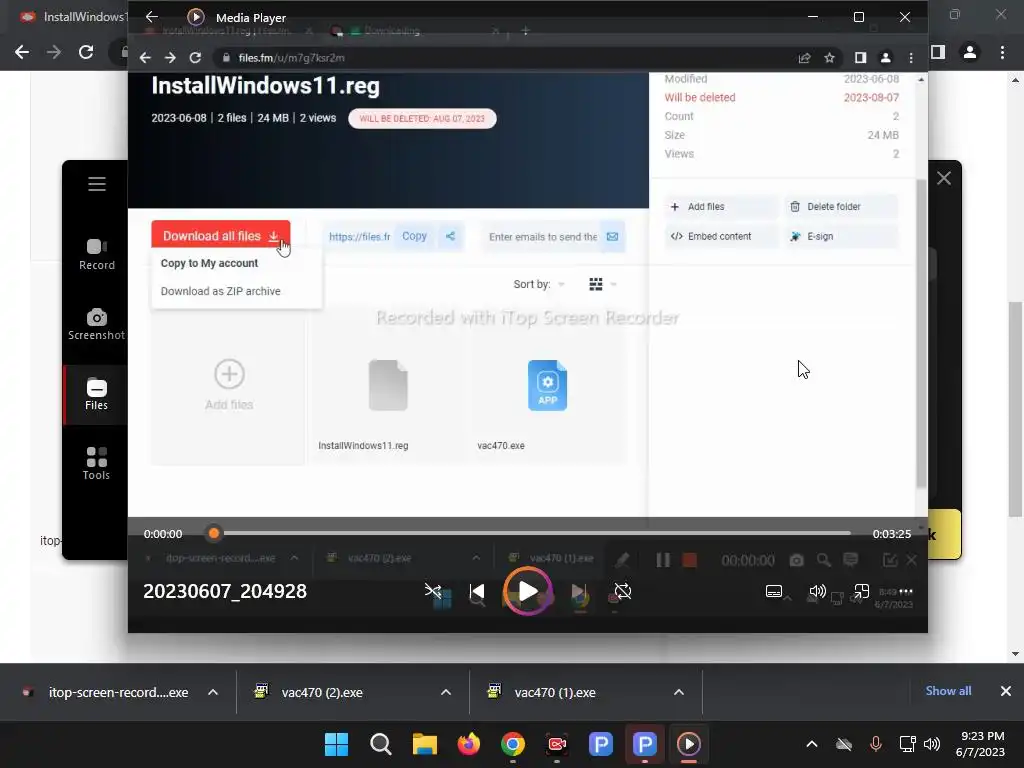Click E-sign button

click(840, 236)
